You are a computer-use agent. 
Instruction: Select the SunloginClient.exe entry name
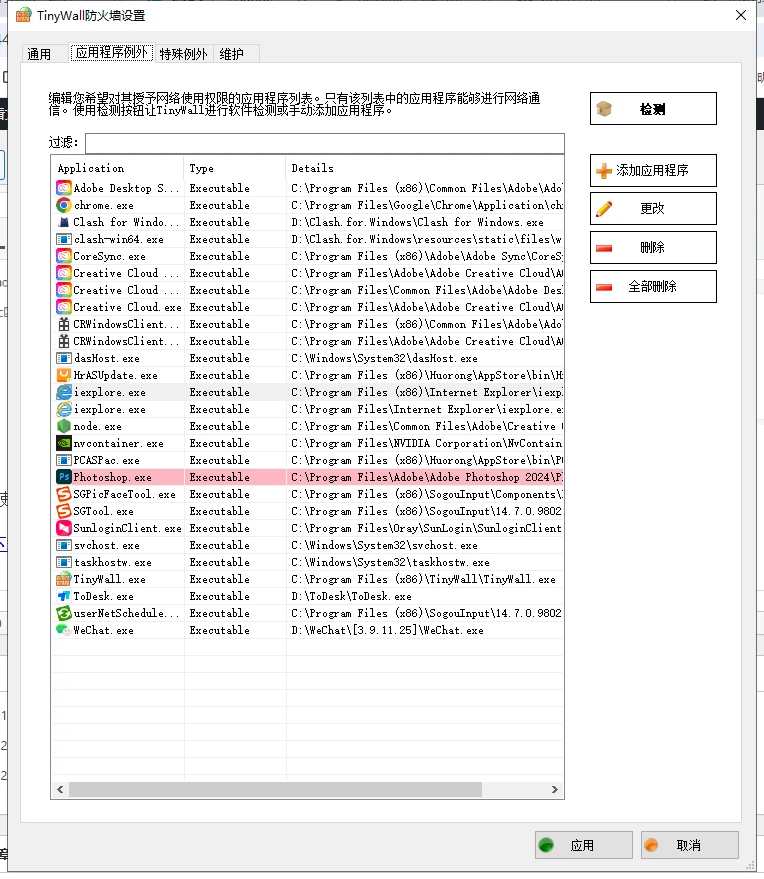tap(127, 528)
